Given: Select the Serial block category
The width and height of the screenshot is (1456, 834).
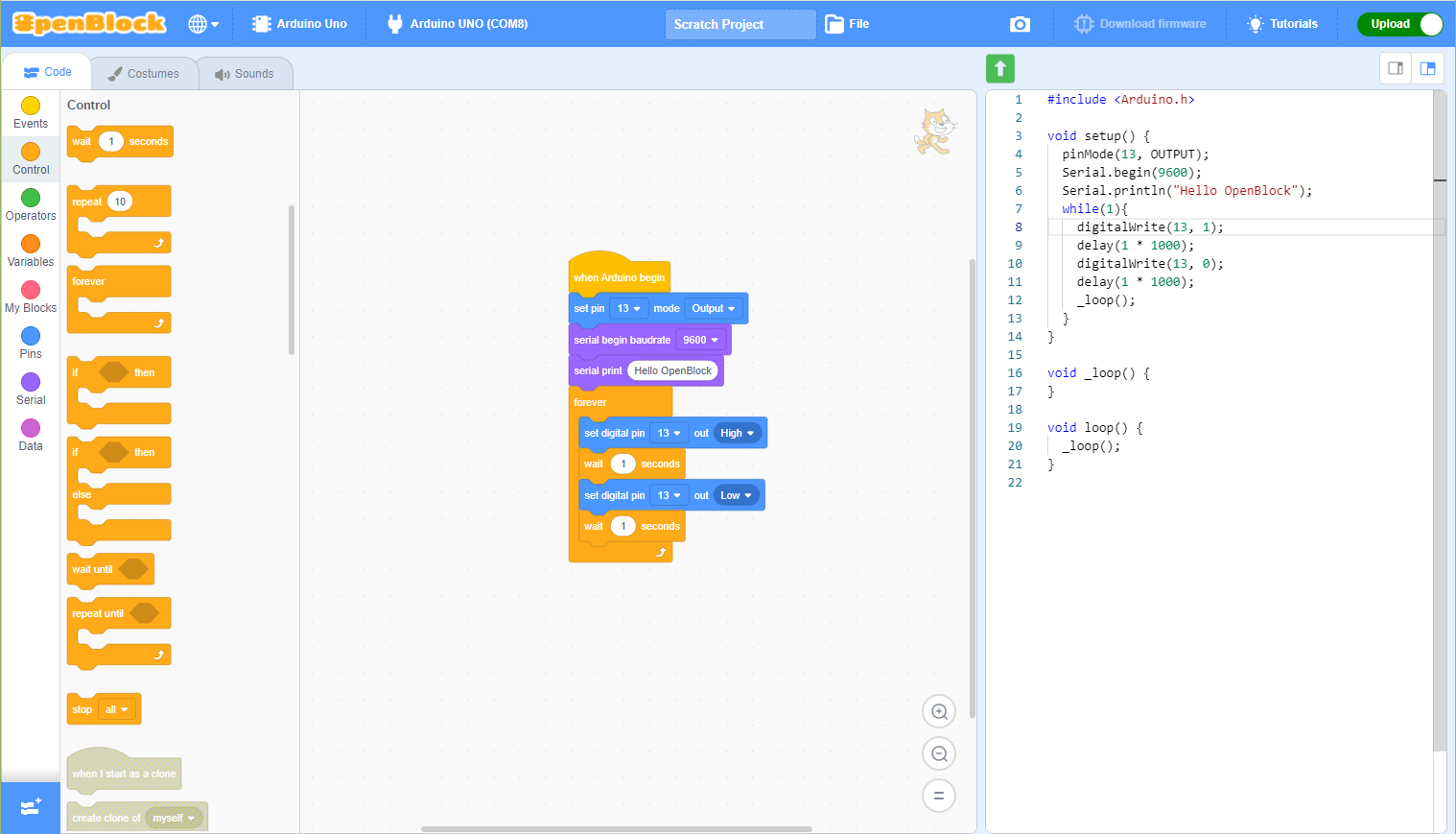Looking at the screenshot, I should [x=31, y=390].
